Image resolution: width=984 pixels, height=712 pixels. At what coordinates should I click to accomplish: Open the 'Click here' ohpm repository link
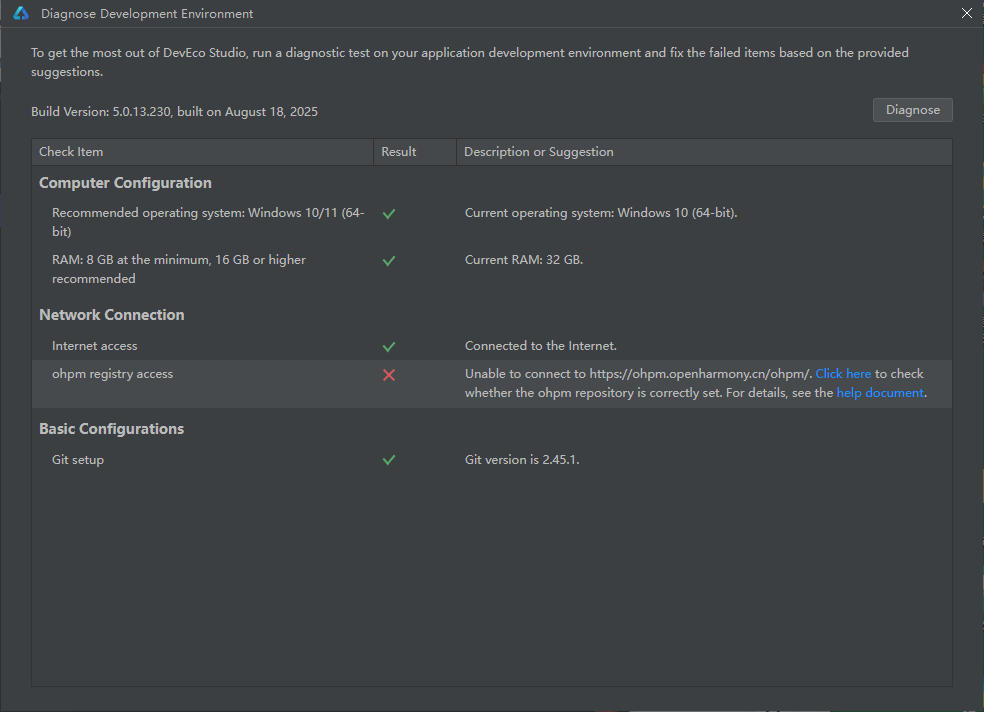pyautogui.click(x=843, y=374)
